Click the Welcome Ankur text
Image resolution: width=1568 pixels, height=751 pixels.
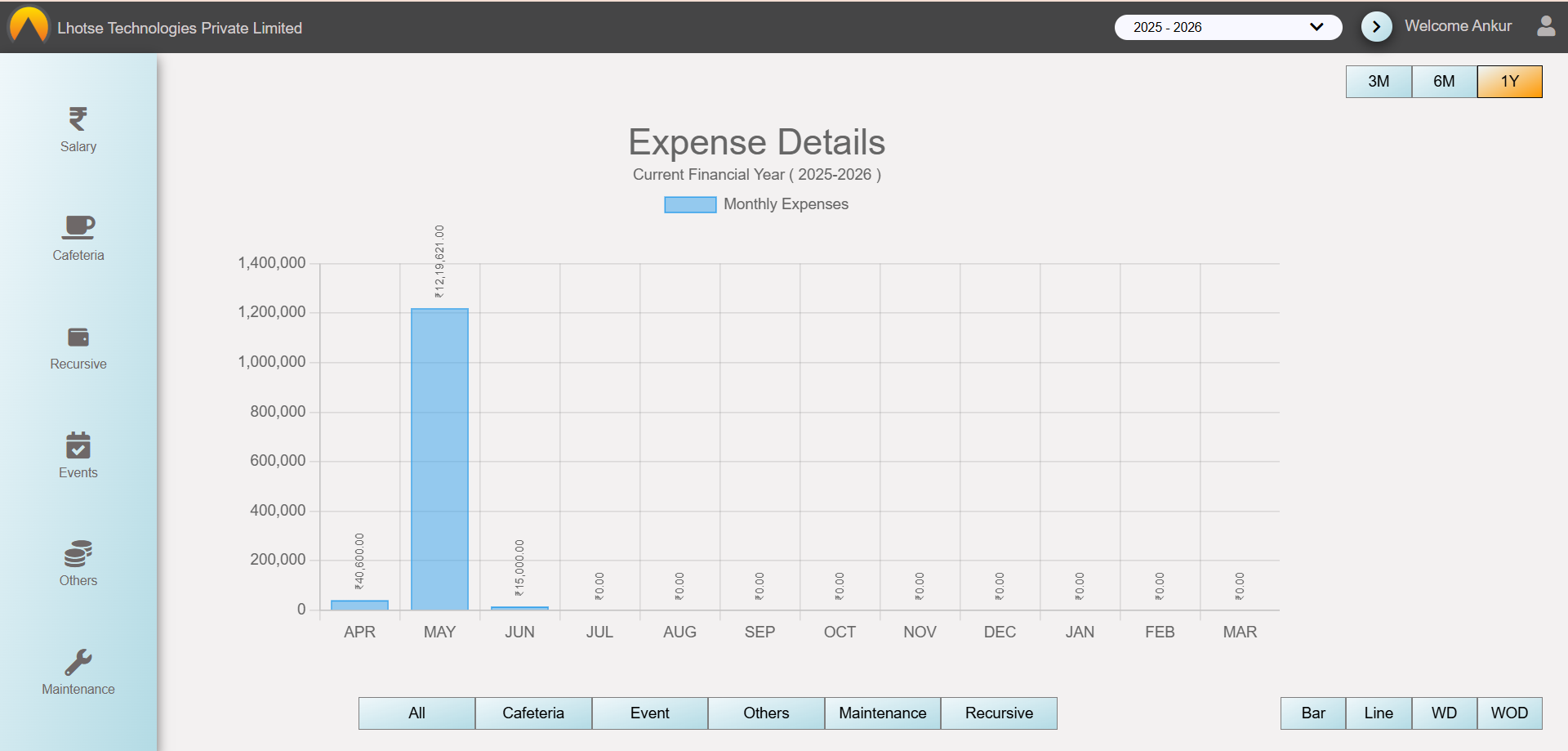point(1458,26)
